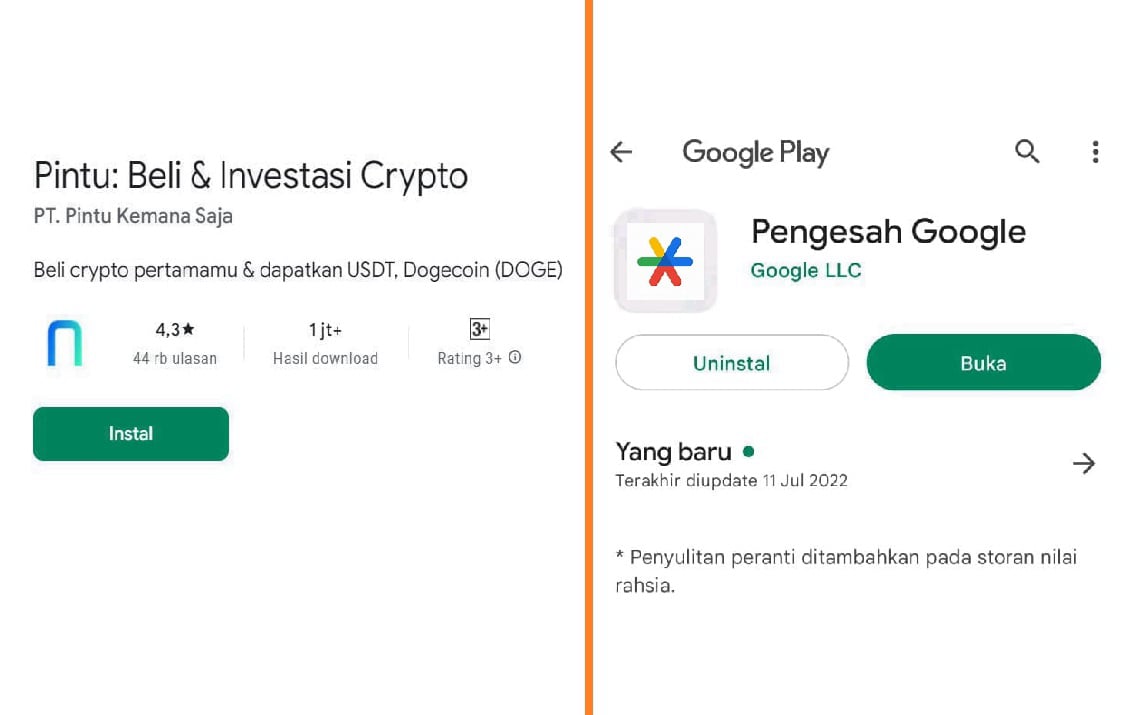
Task: Click the Pintu app logo icon
Action: click(65, 343)
